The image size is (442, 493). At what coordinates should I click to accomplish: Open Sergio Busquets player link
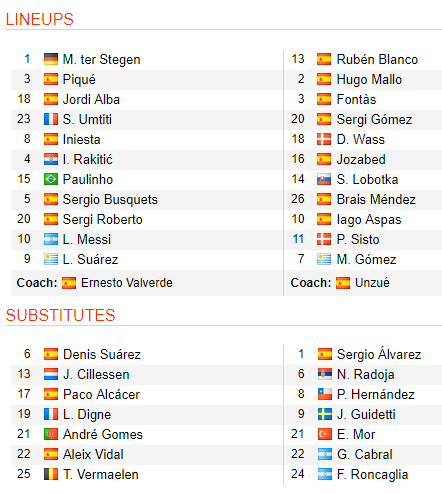click(110, 200)
